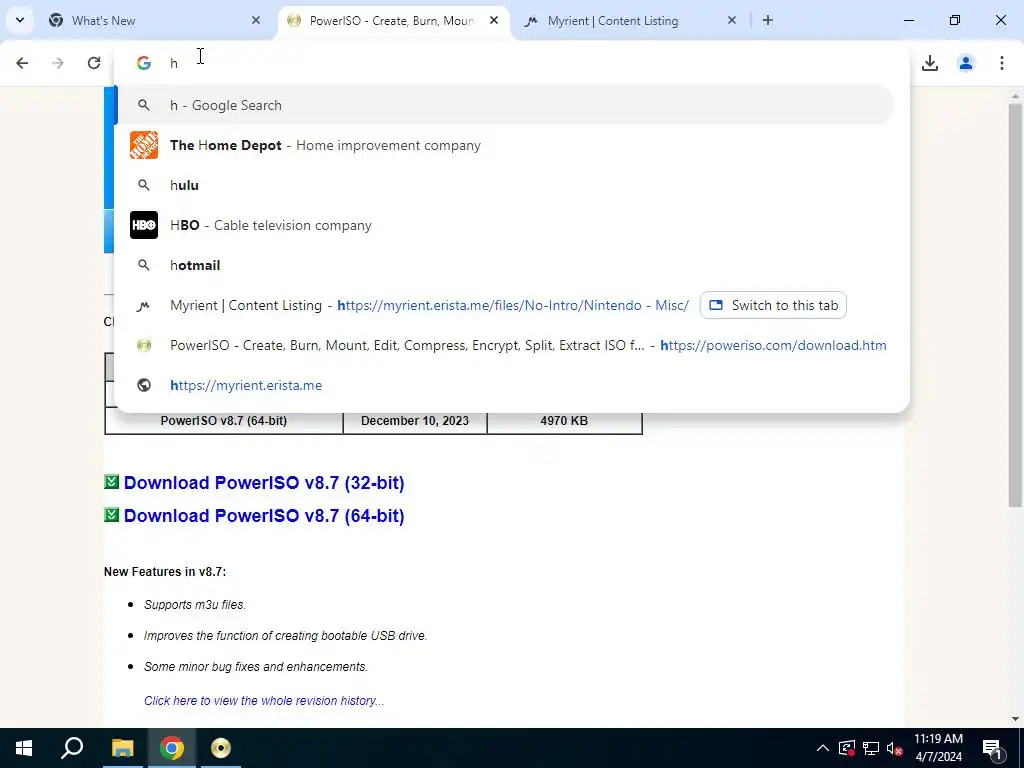1024x768 pixels.
Task: Open the notification center icon
Action: [x=993, y=748]
